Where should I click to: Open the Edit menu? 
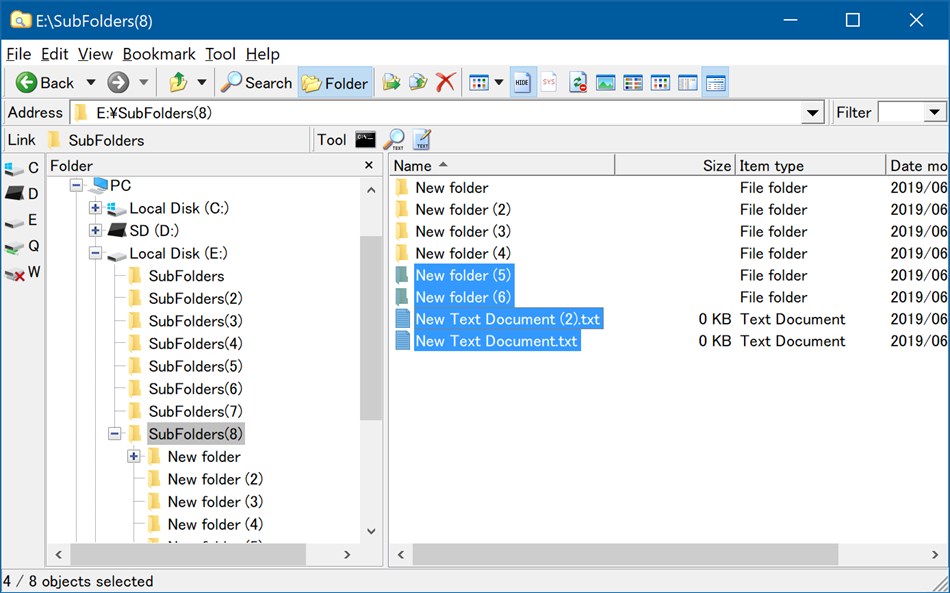pos(55,54)
